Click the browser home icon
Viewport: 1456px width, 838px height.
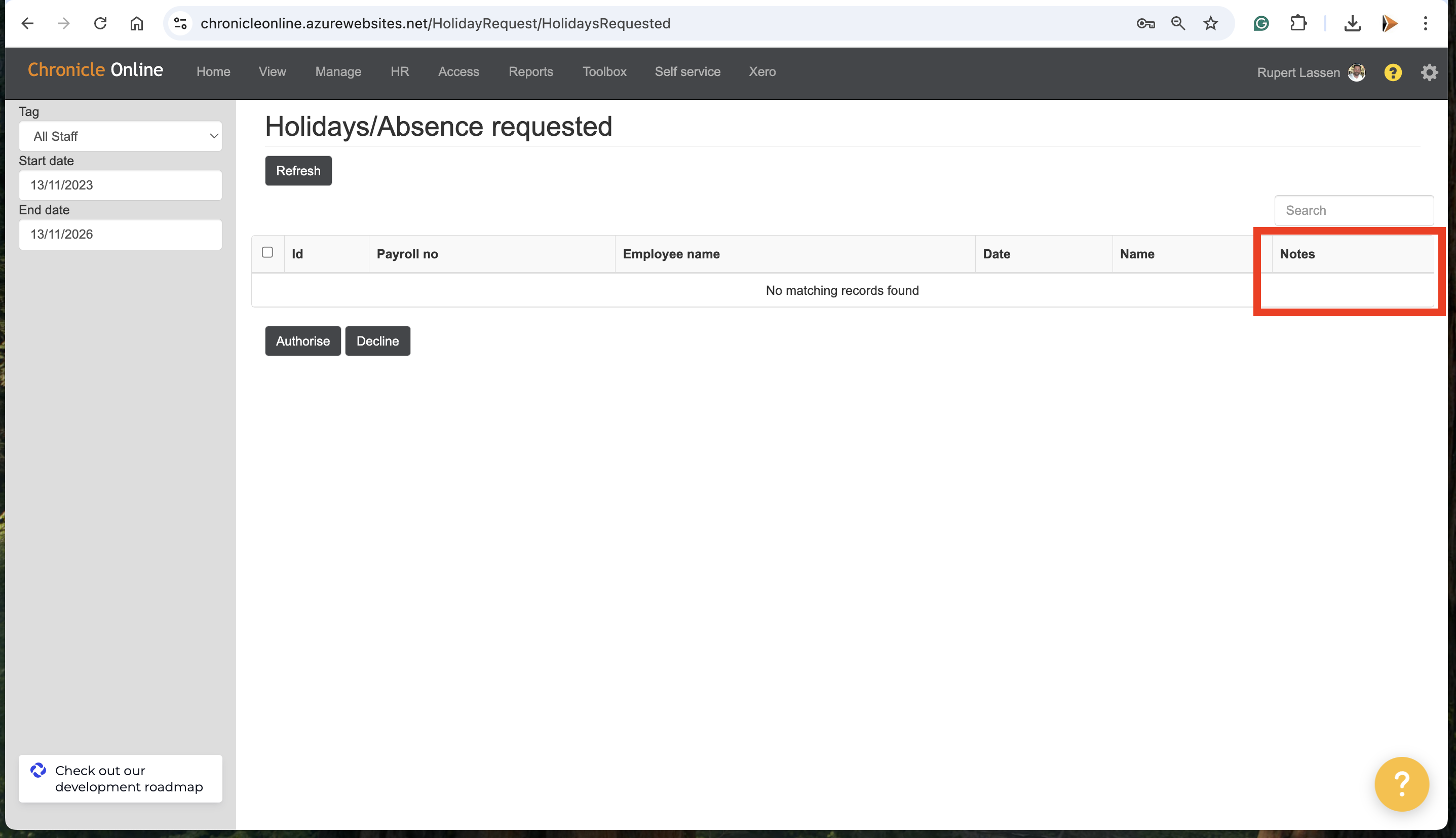136,24
